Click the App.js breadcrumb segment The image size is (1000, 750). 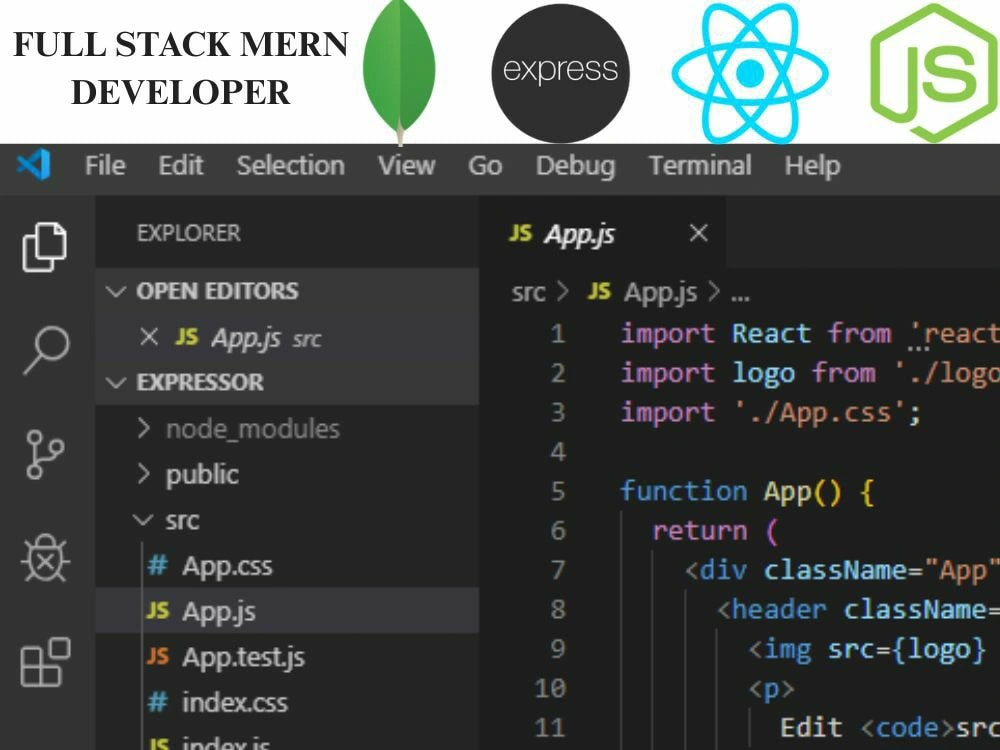[x=660, y=293]
